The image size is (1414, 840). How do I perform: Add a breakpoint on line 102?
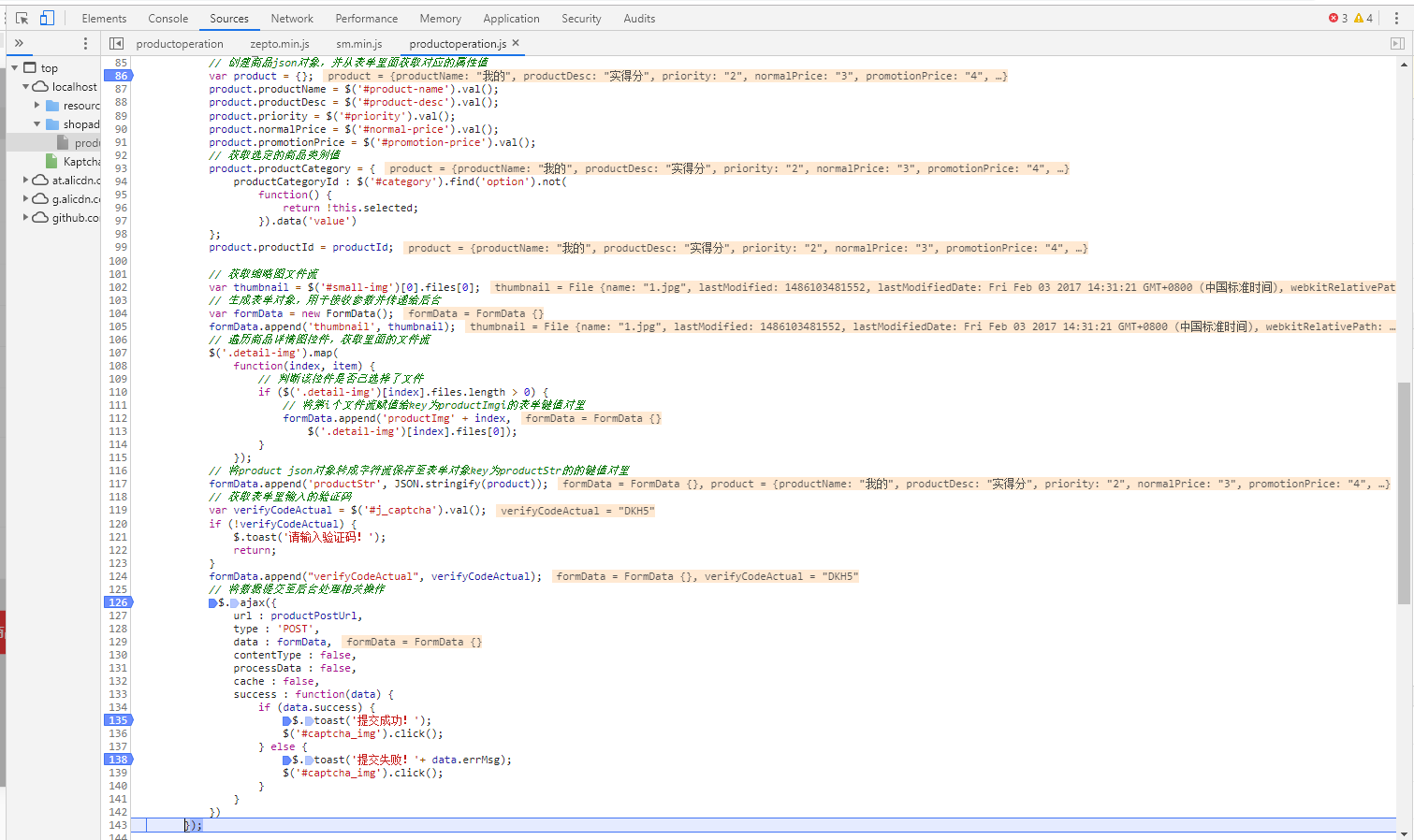pyautogui.click(x=118, y=287)
